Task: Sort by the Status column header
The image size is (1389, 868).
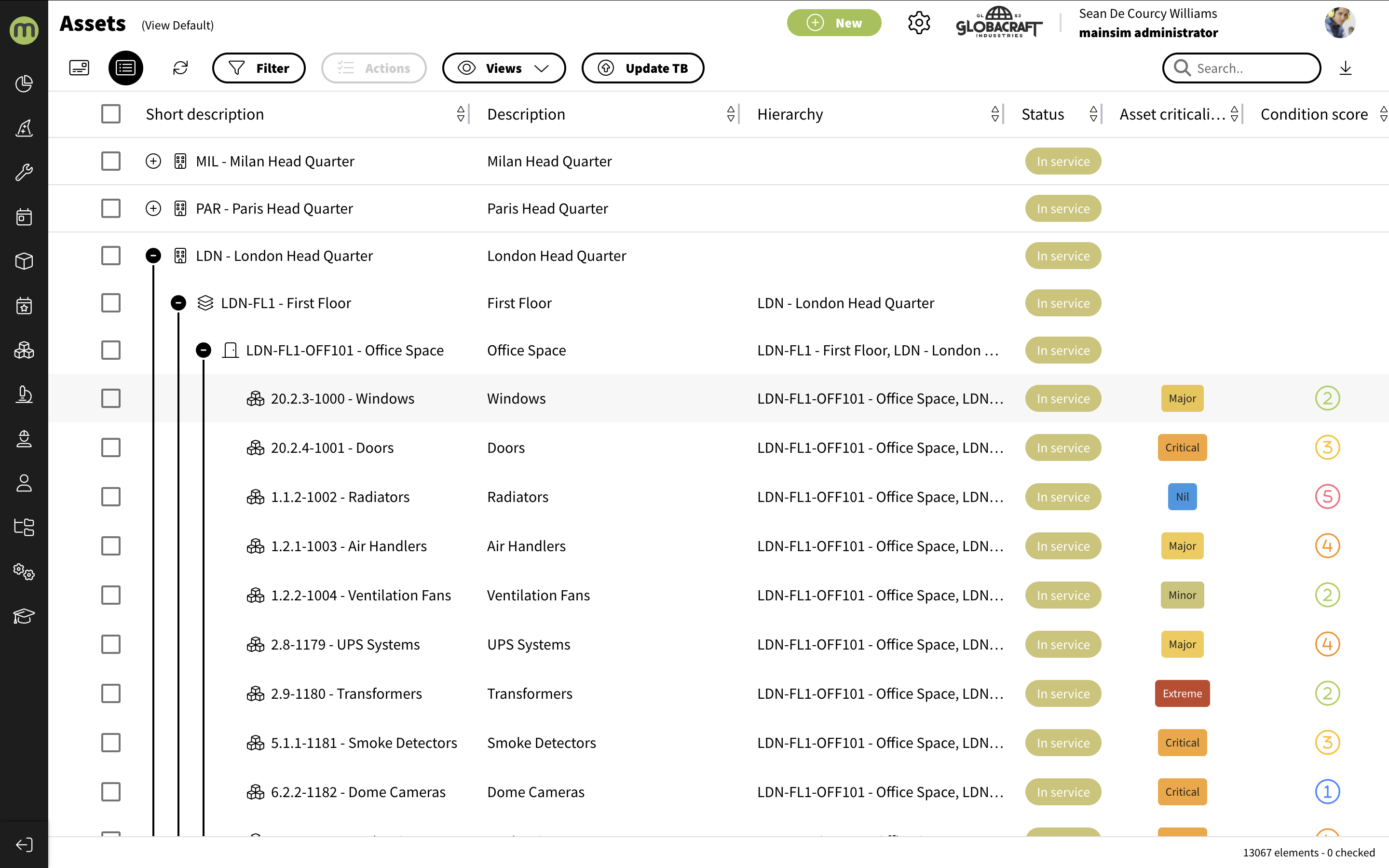Action: pyautogui.click(x=1093, y=114)
